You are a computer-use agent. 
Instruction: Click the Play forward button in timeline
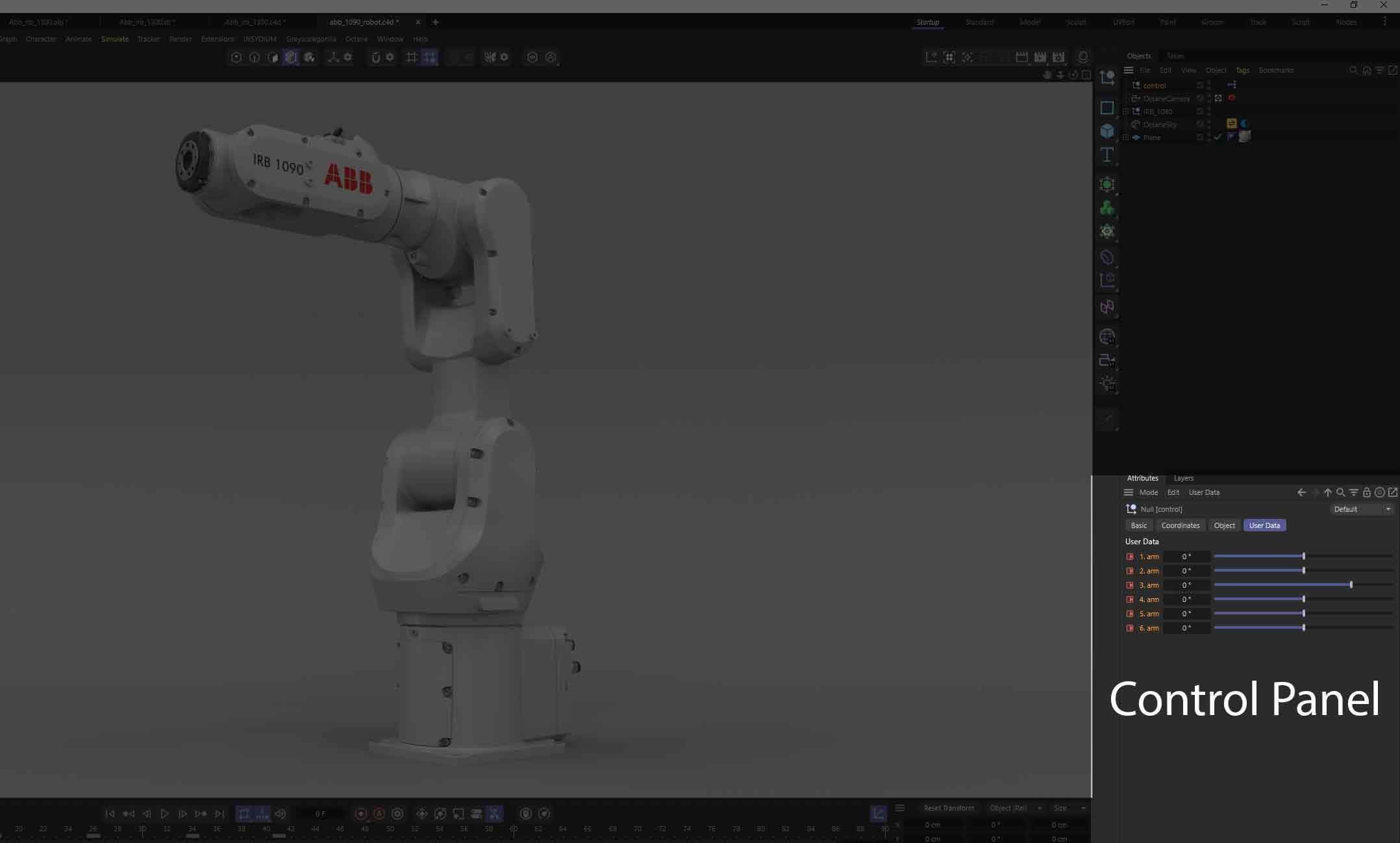tap(165, 814)
